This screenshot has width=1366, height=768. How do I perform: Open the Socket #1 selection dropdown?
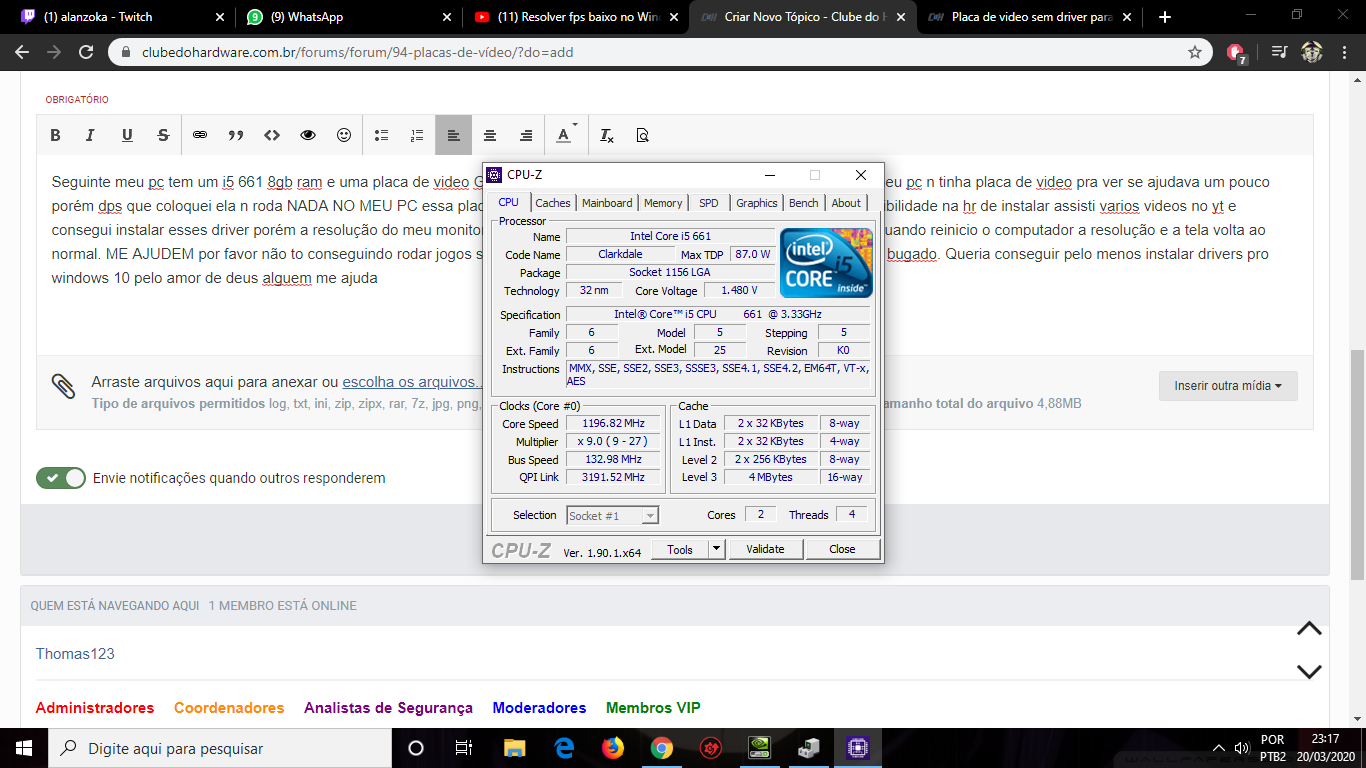(613, 516)
